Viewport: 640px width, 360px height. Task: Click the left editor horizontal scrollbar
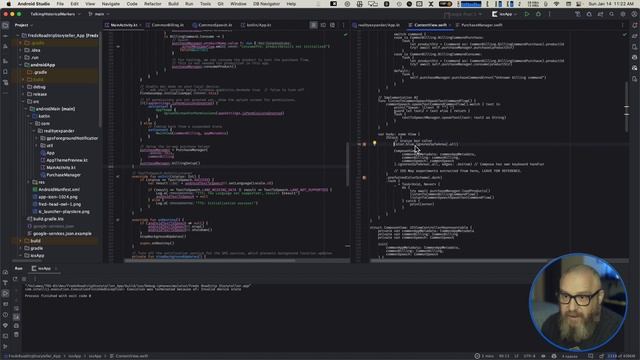(209, 260)
